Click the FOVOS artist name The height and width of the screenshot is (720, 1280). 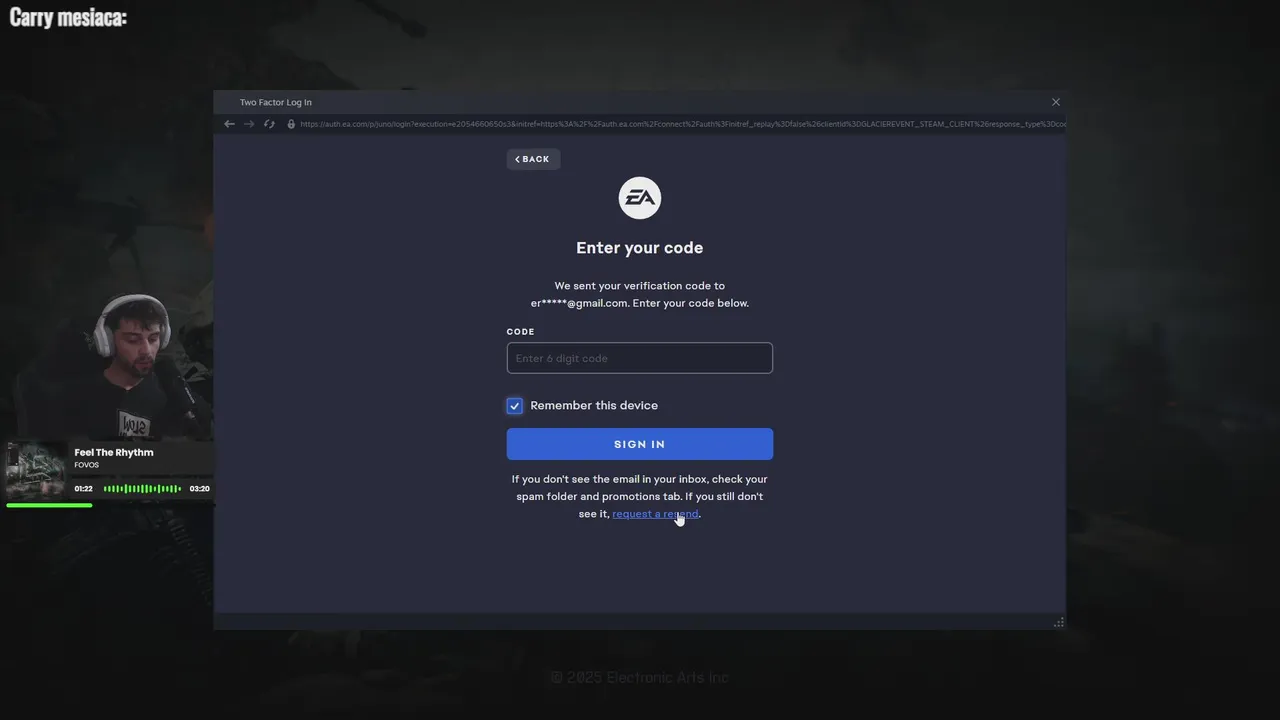(x=87, y=465)
